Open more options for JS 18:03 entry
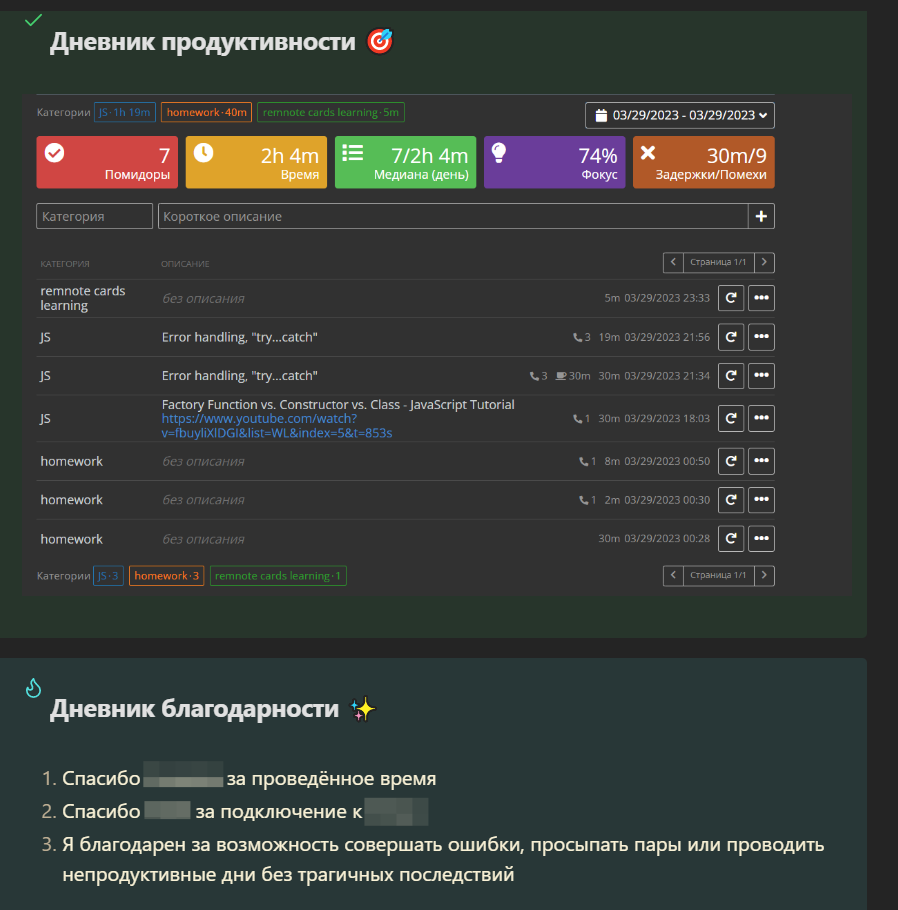898x910 pixels. [x=761, y=418]
